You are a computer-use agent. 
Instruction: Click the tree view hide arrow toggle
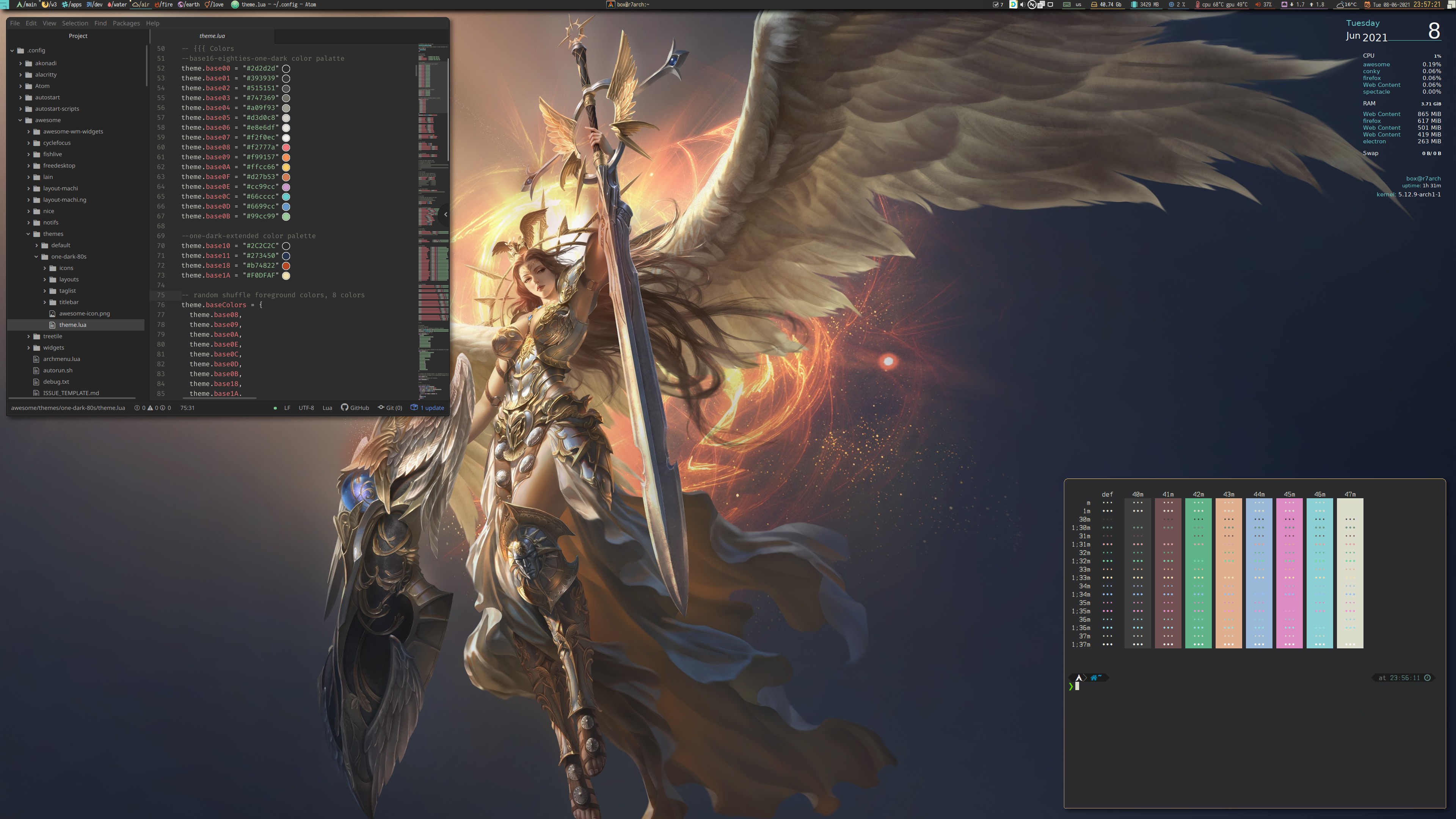coord(446,214)
